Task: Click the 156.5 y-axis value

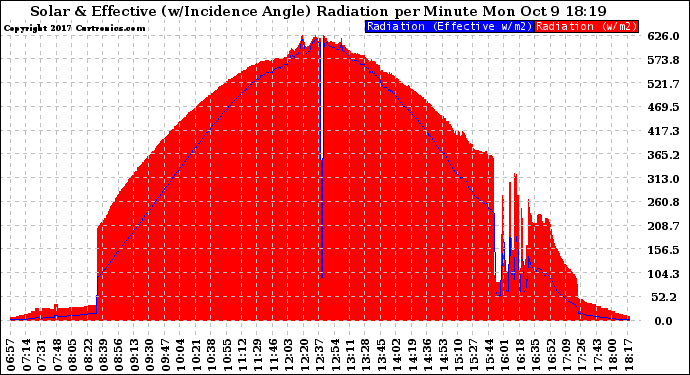Action: (663, 250)
